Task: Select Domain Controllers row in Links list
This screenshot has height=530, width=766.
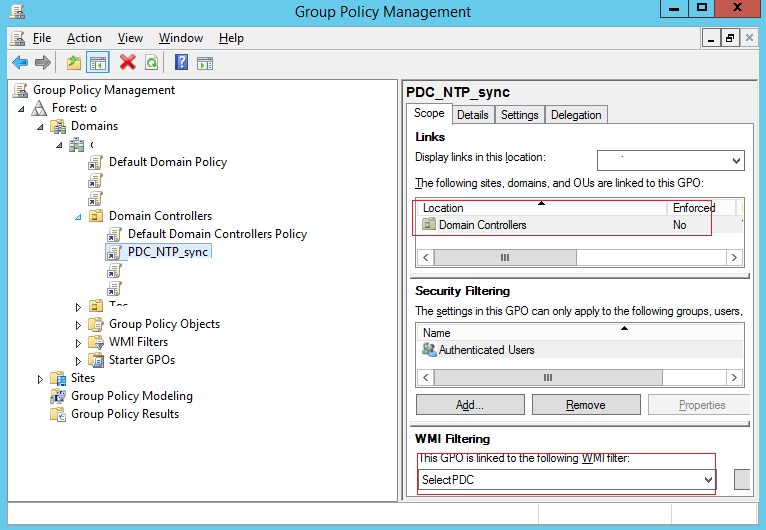Action: click(580, 225)
